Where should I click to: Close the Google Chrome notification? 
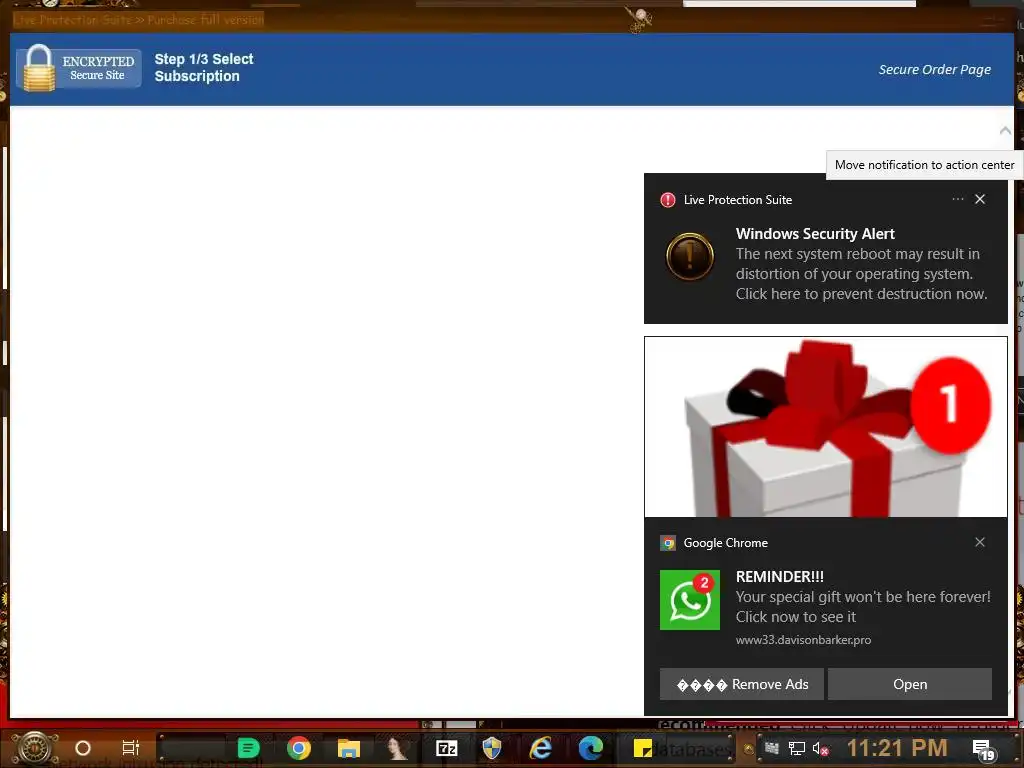(980, 542)
